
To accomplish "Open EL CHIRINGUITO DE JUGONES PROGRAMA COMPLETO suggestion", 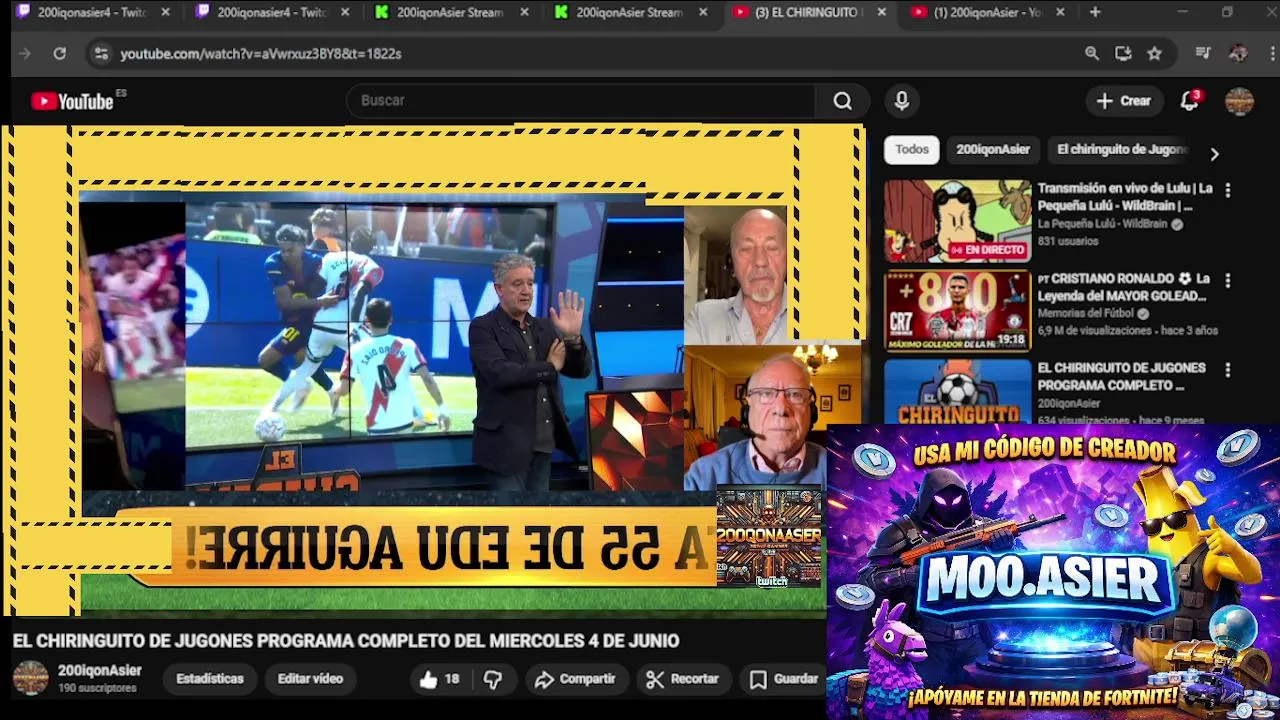I will coord(1121,376).
